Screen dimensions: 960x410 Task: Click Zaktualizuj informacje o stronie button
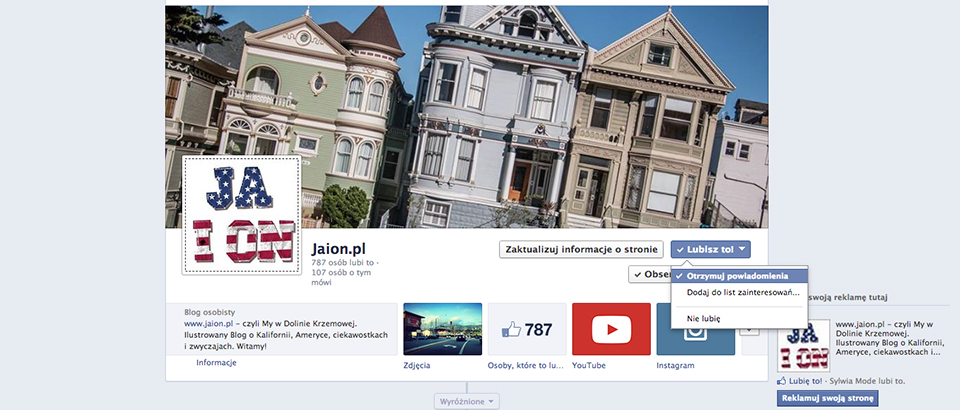(581, 249)
